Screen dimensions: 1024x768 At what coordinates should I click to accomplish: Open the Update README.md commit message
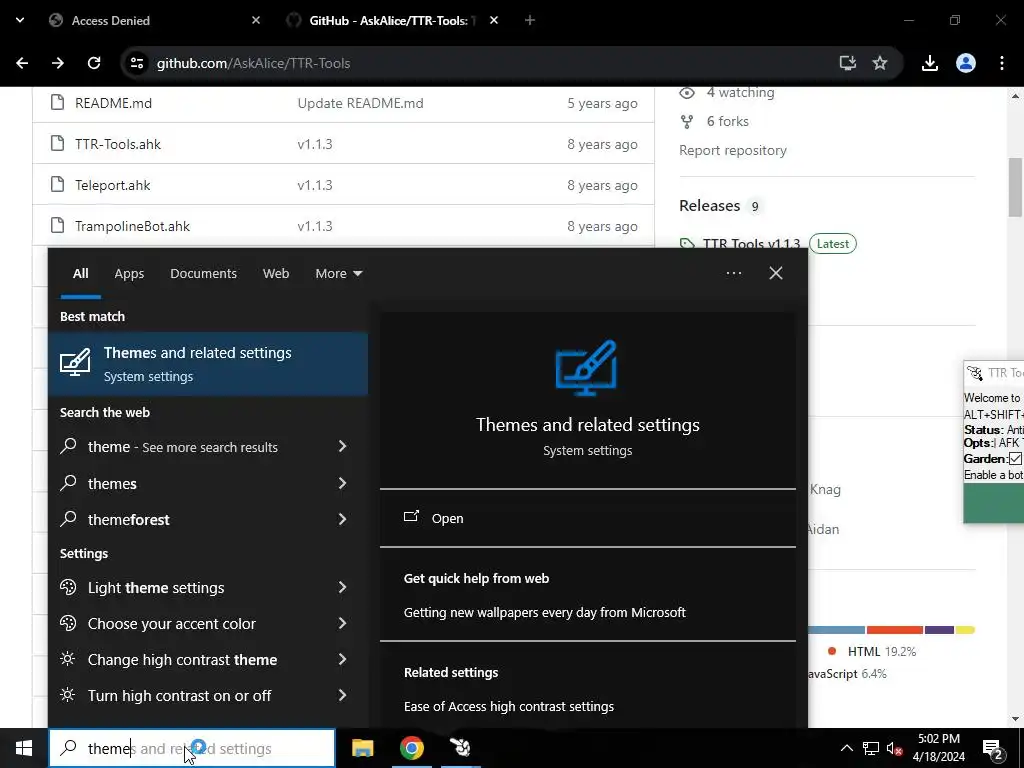[360, 103]
